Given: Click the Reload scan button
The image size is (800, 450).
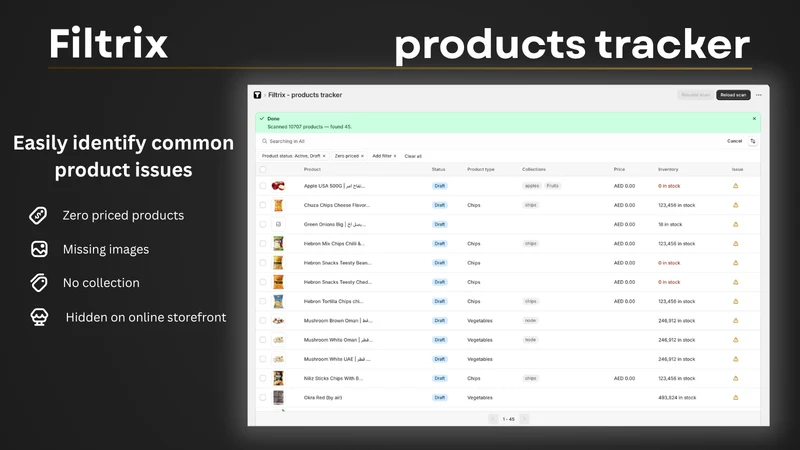Looking at the screenshot, I should click(x=733, y=95).
